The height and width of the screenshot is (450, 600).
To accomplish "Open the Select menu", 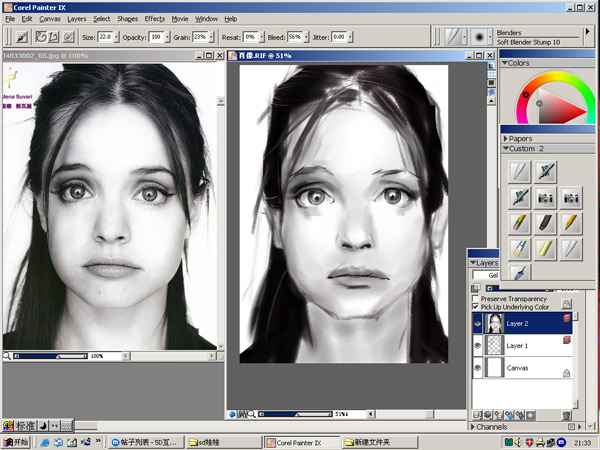I will (101, 19).
